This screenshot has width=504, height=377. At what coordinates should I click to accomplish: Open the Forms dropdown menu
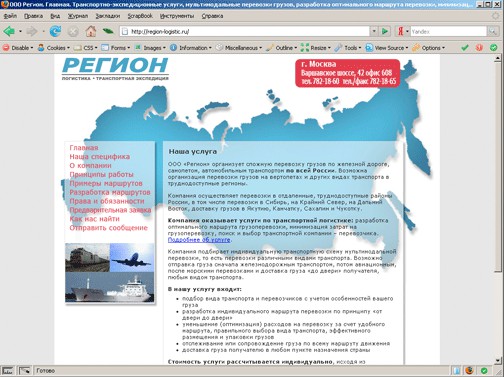(116, 48)
